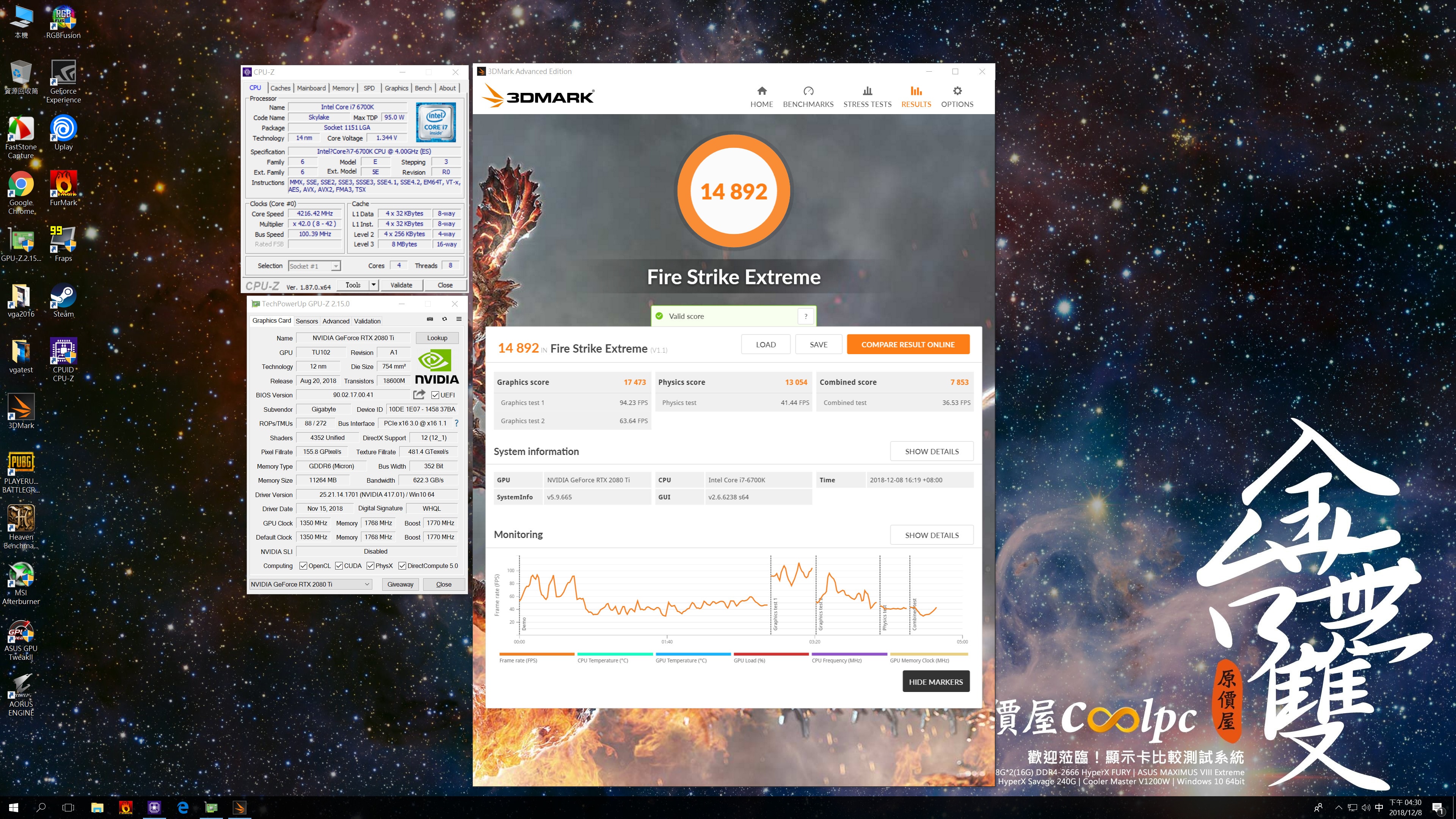Click the Windows Start button

[x=14, y=808]
